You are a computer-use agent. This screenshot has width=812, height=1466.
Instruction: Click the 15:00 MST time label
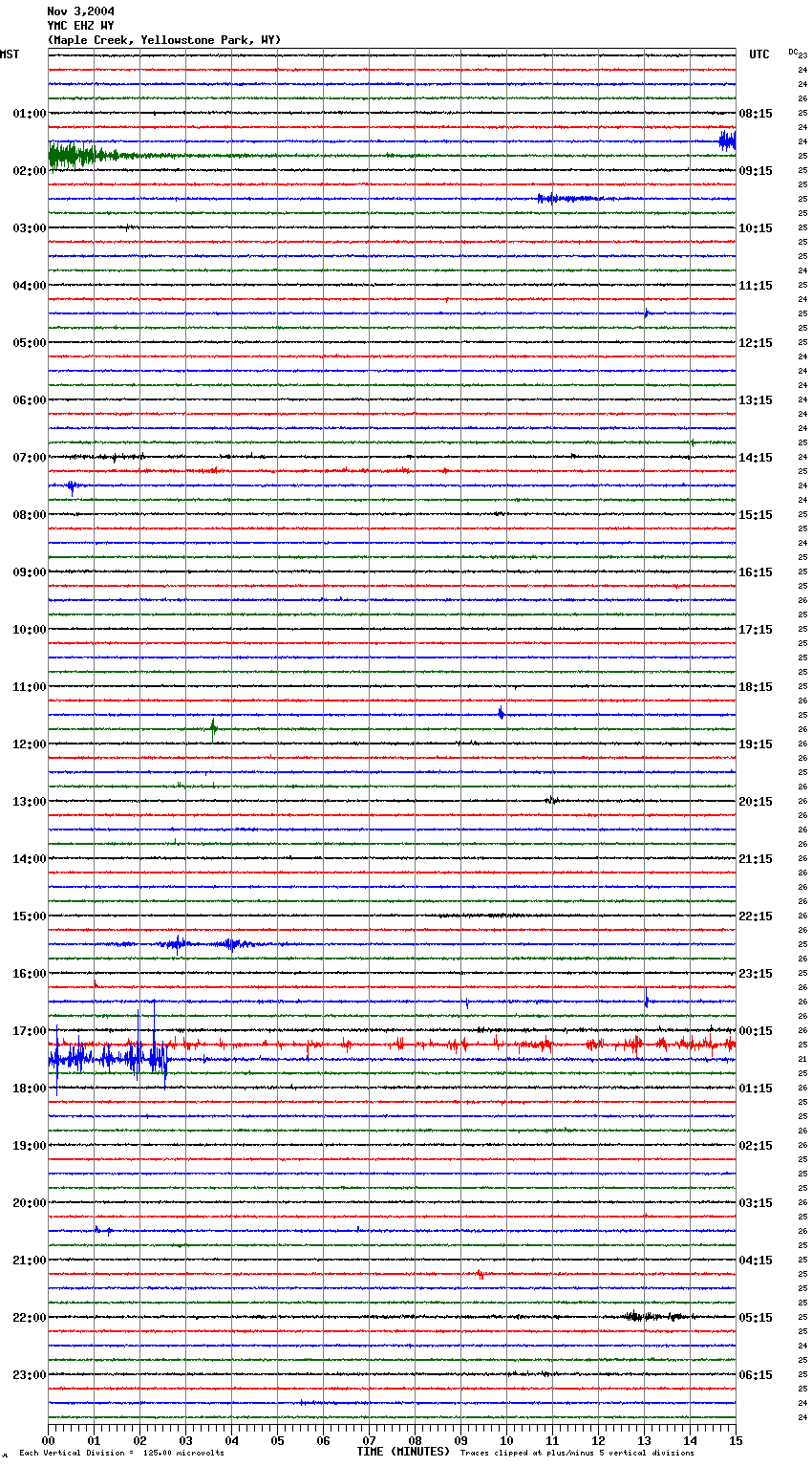point(29,916)
